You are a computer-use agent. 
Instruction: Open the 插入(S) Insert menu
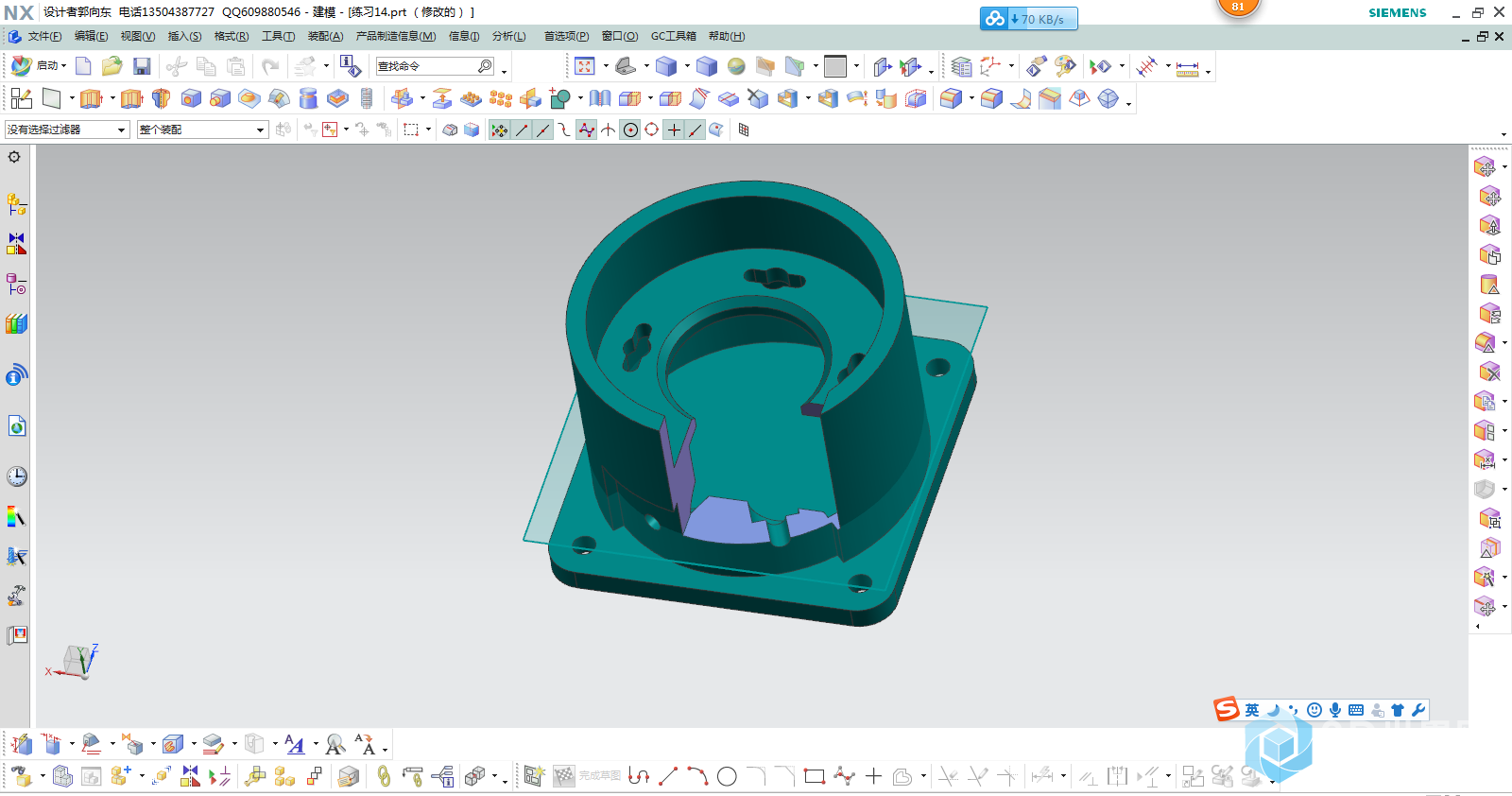pos(184,36)
